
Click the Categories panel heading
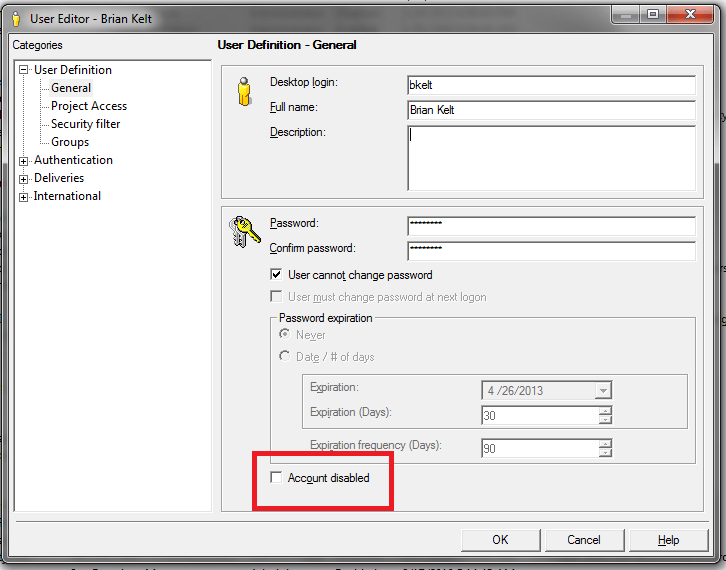pos(38,45)
